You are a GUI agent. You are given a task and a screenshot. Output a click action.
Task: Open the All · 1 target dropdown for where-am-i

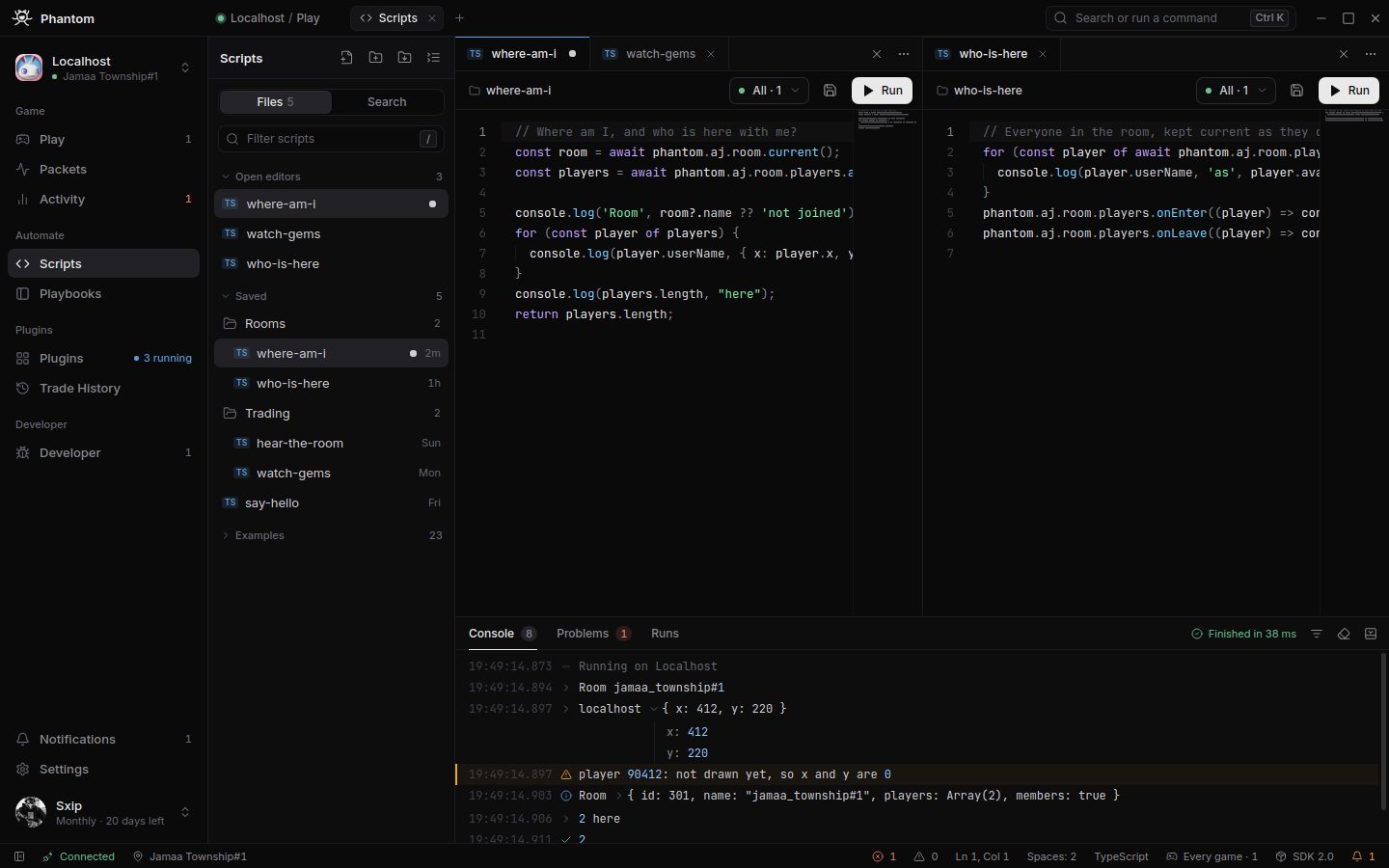768,91
